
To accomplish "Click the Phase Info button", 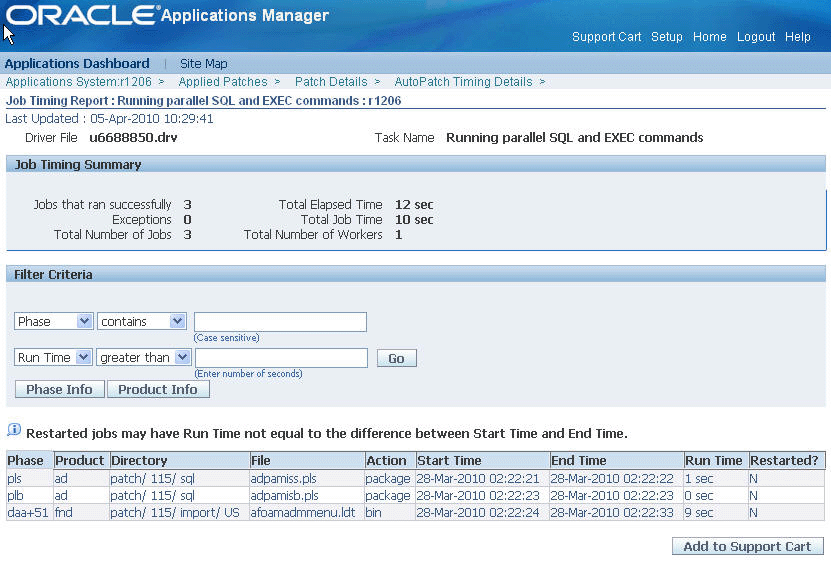I will coord(59,389).
